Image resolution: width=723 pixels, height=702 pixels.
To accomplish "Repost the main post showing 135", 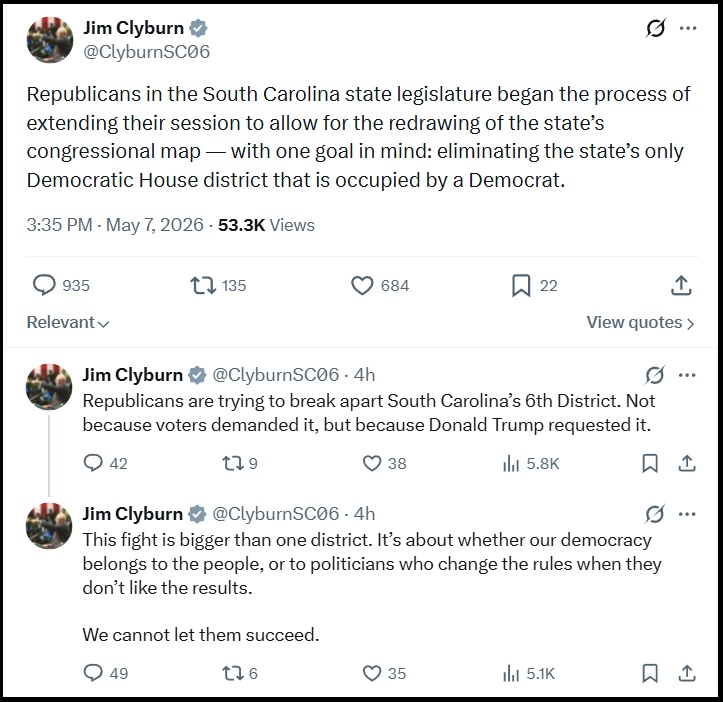I will (219, 285).
